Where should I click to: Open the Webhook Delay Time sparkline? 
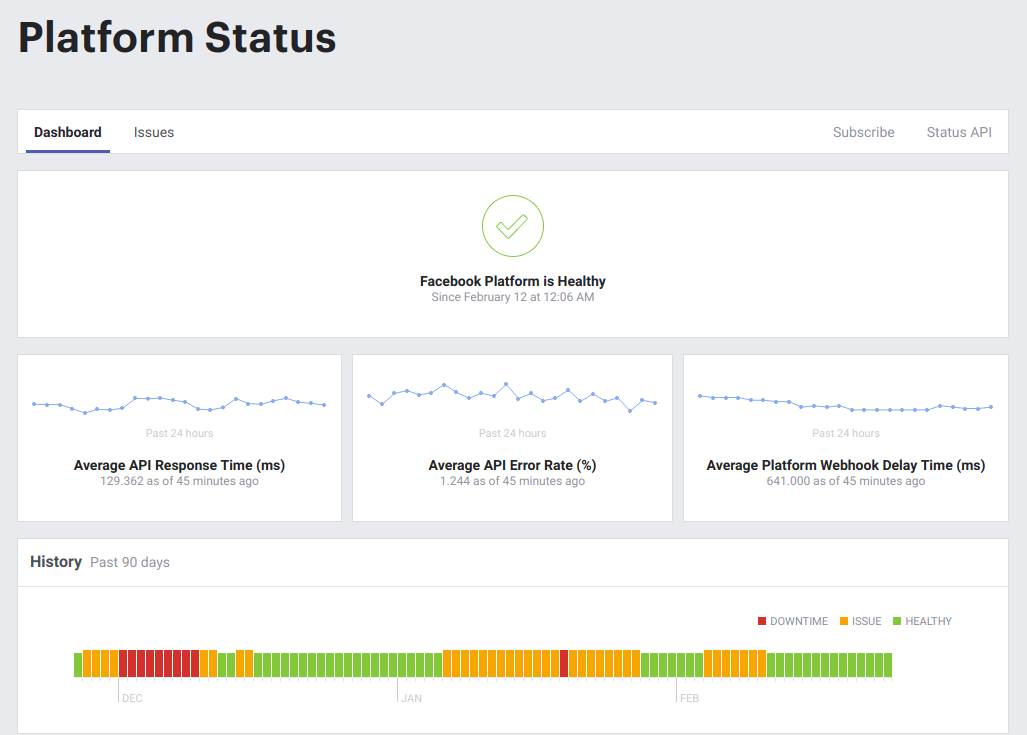pyautogui.click(x=845, y=404)
